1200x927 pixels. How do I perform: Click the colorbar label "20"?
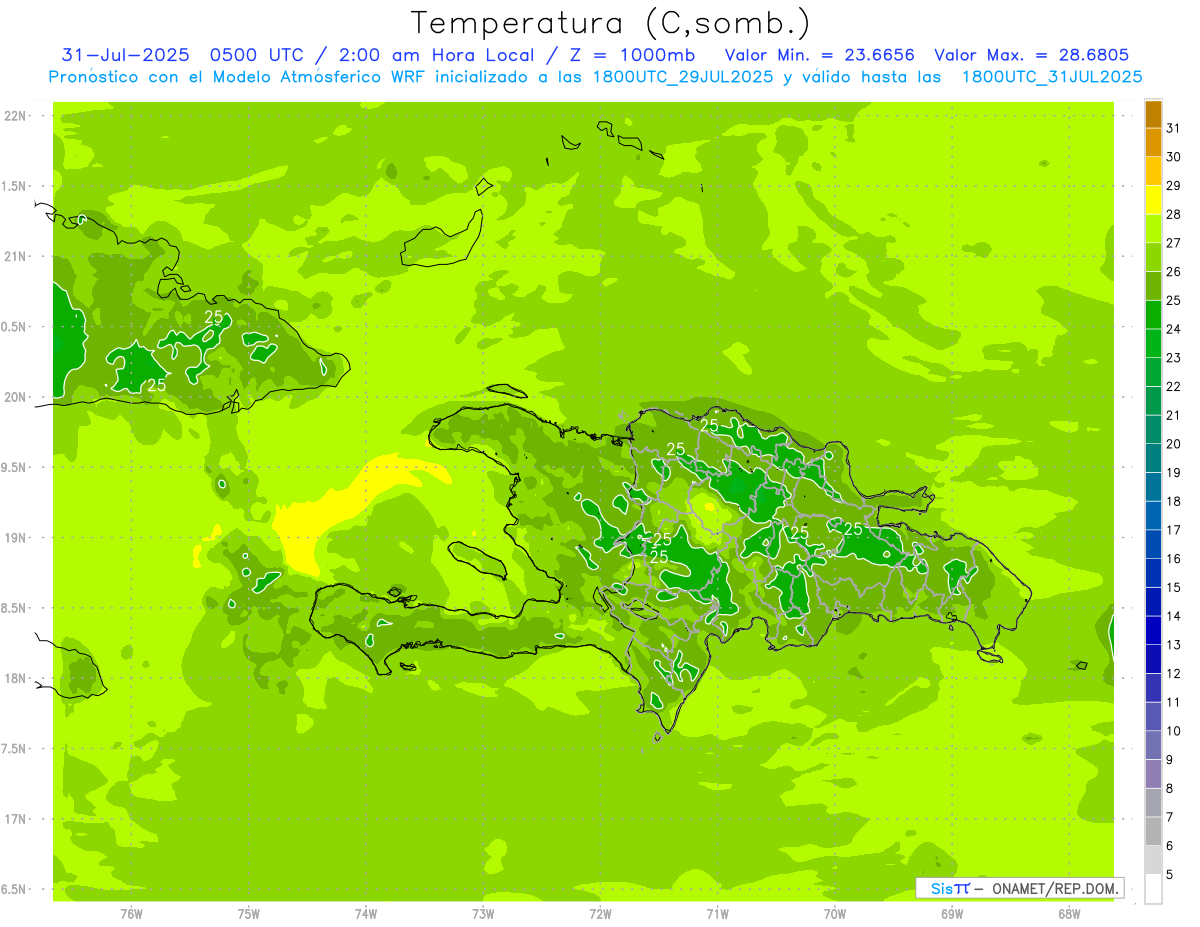point(1174,444)
